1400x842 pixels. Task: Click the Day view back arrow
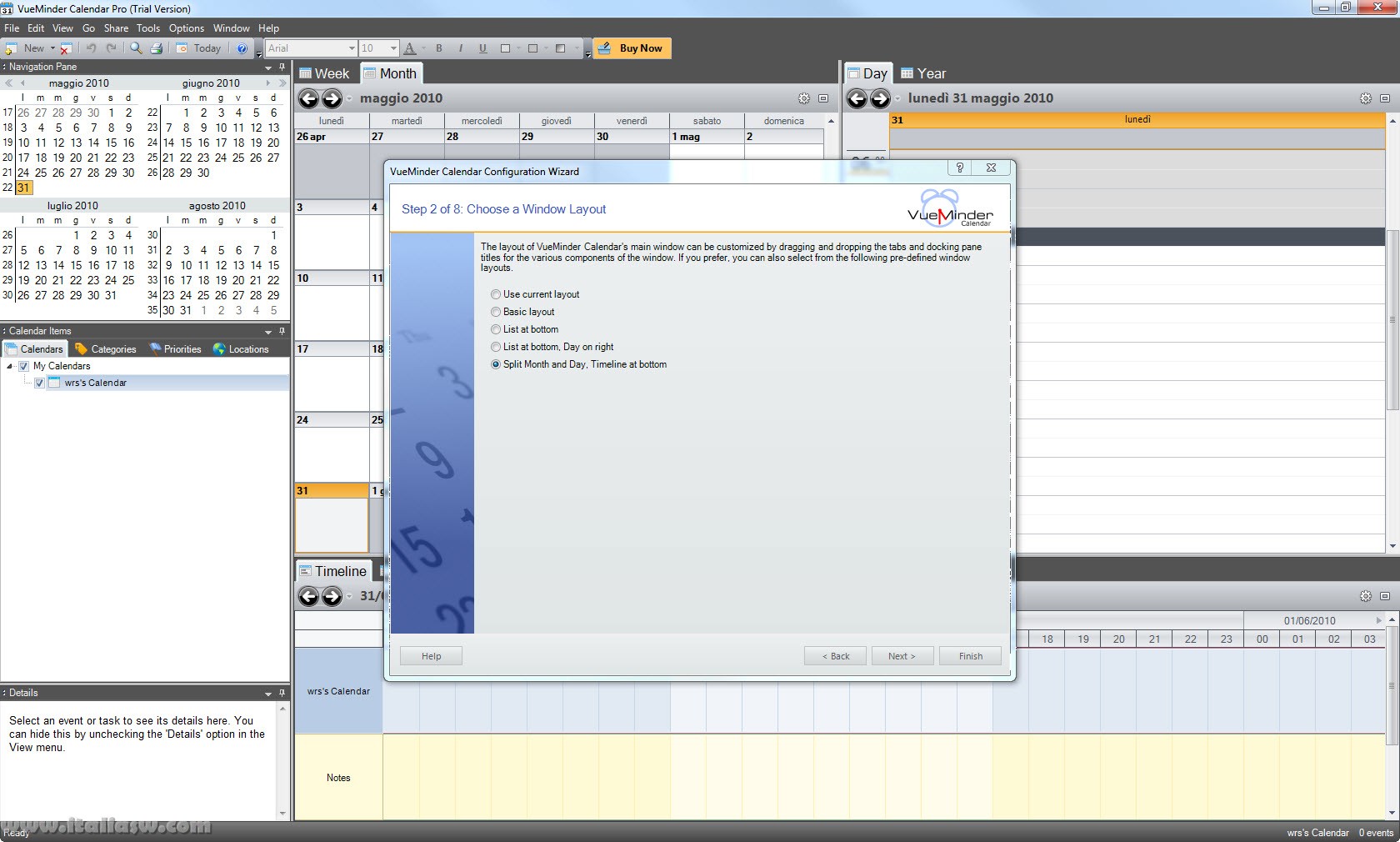click(x=857, y=98)
